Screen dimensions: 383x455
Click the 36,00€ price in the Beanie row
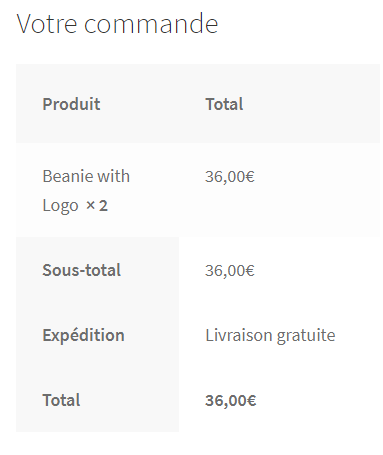pos(230,176)
